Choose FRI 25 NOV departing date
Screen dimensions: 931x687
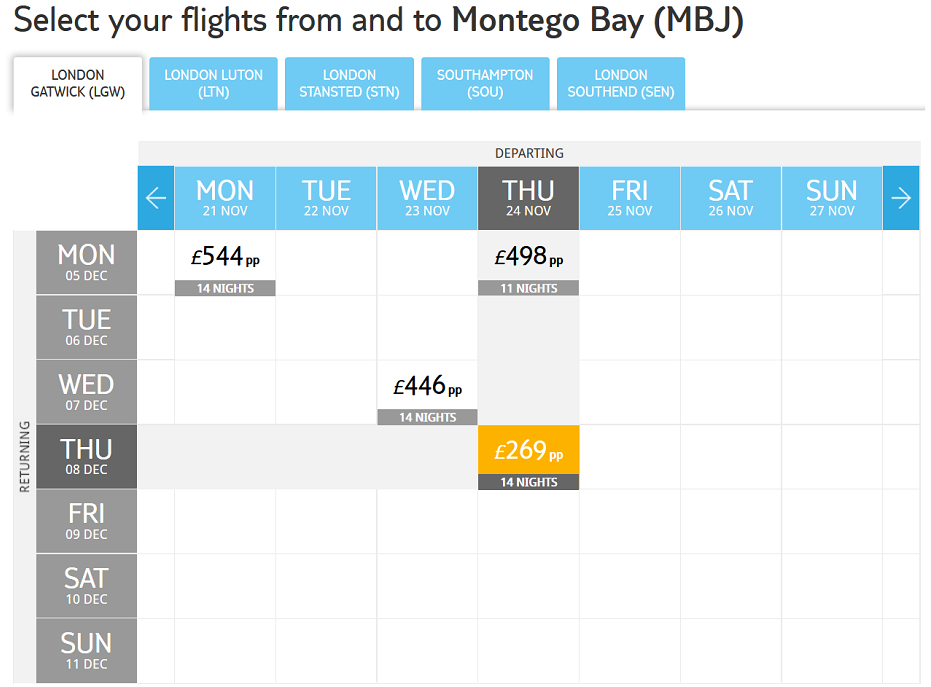(629, 198)
